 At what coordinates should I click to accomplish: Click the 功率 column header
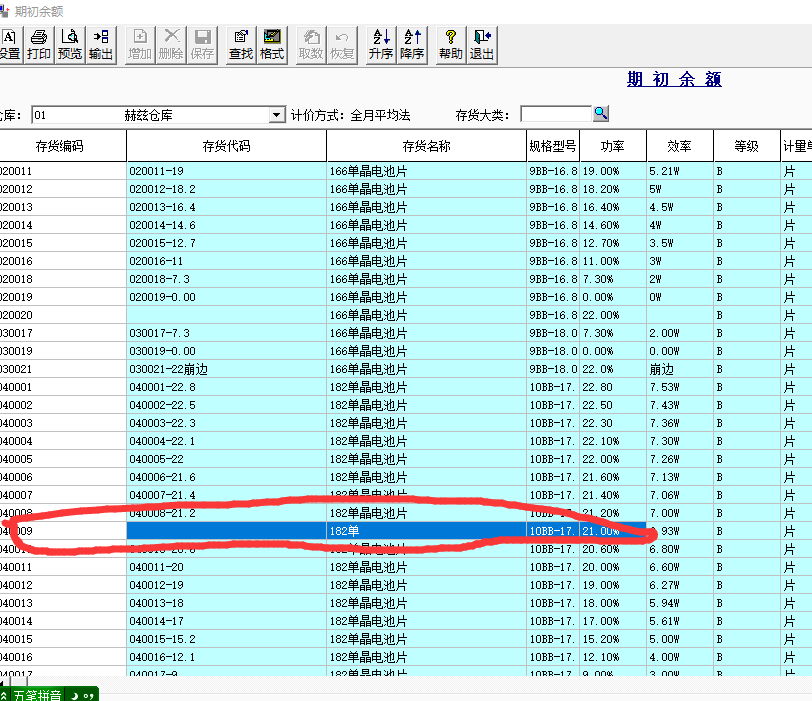click(x=613, y=146)
